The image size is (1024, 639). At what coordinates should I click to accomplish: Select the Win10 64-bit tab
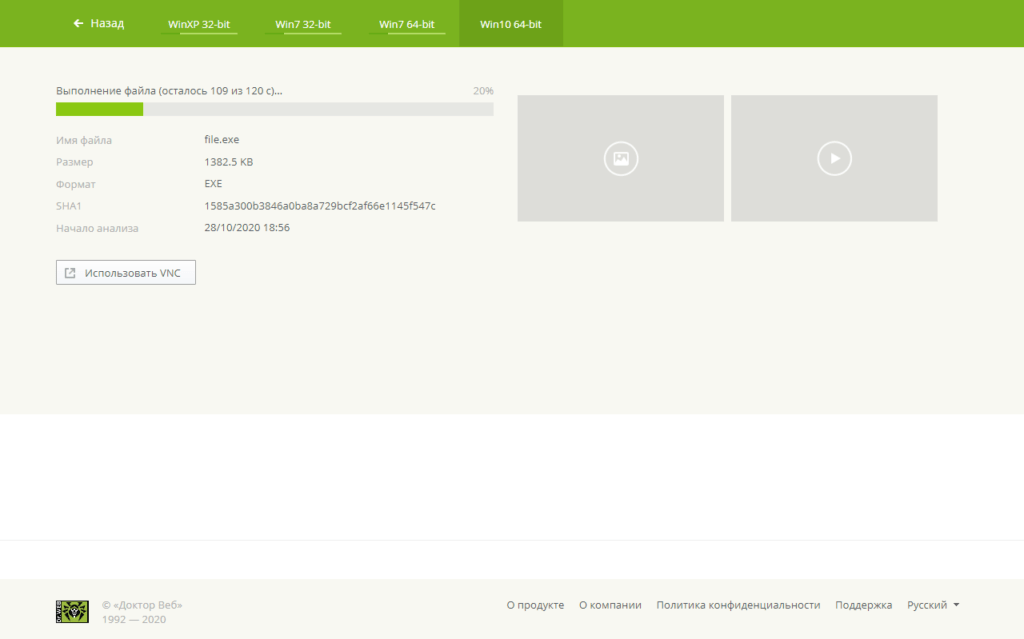511,24
